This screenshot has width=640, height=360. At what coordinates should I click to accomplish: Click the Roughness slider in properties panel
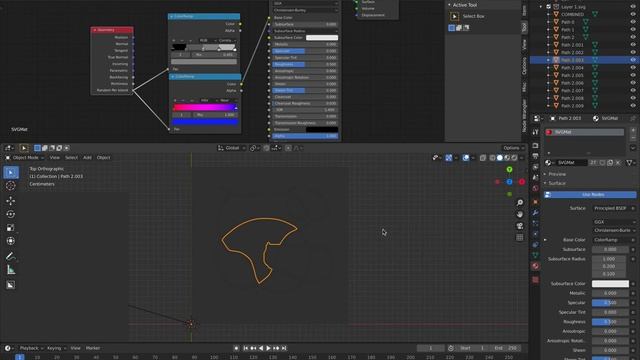coord(610,322)
